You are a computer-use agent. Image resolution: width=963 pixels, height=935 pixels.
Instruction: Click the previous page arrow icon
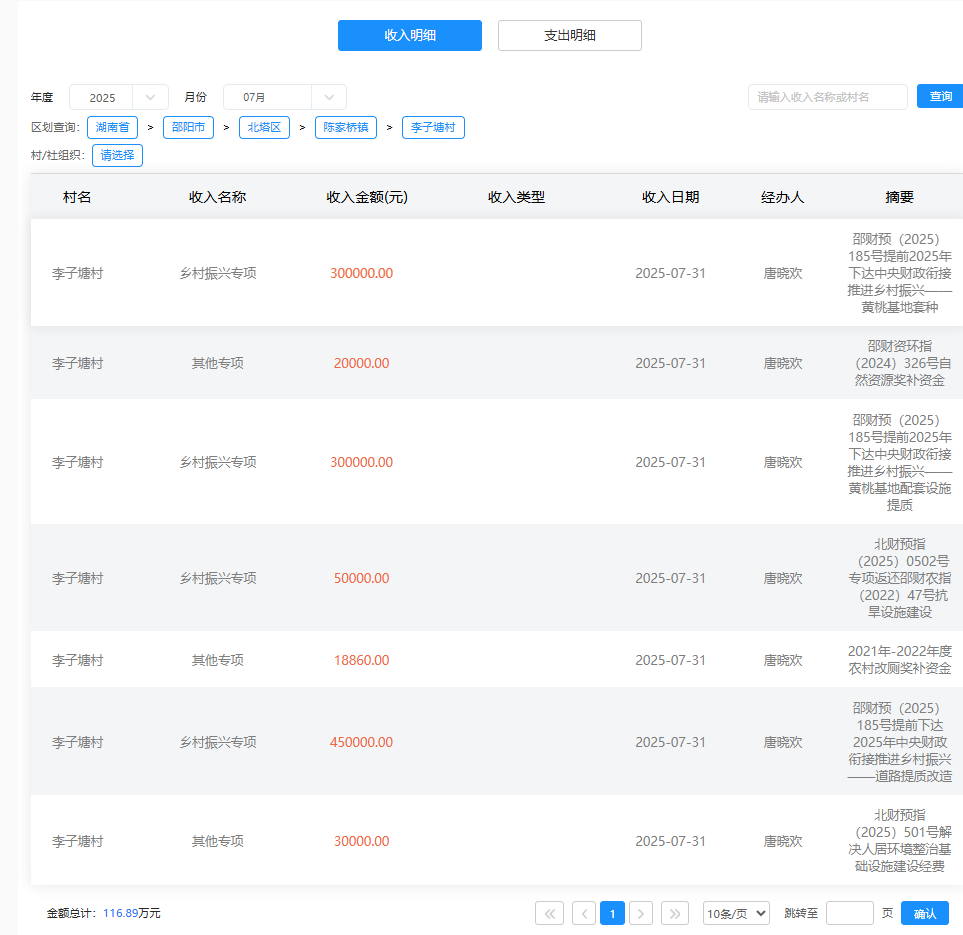point(584,913)
